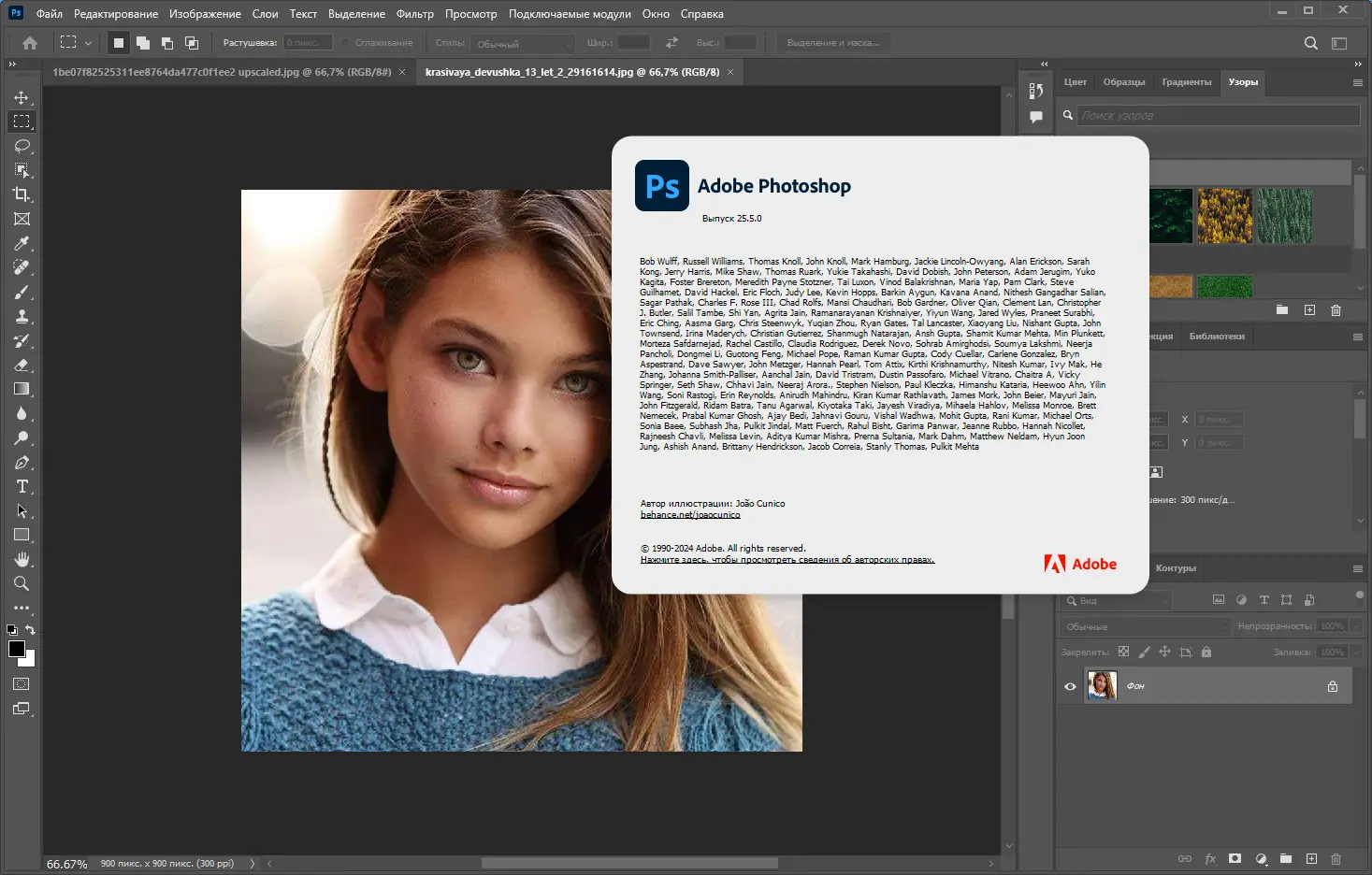Select the Dodge tool
1372x875 pixels.
[22, 437]
